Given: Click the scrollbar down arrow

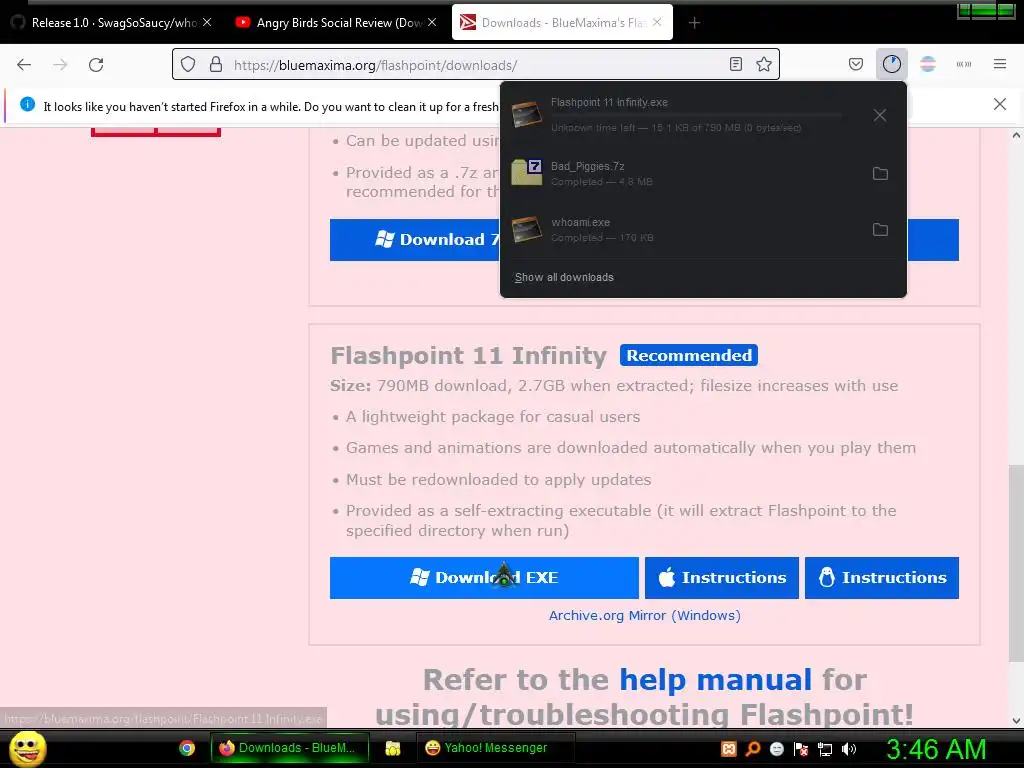Looking at the screenshot, I should pos(1016,721).
